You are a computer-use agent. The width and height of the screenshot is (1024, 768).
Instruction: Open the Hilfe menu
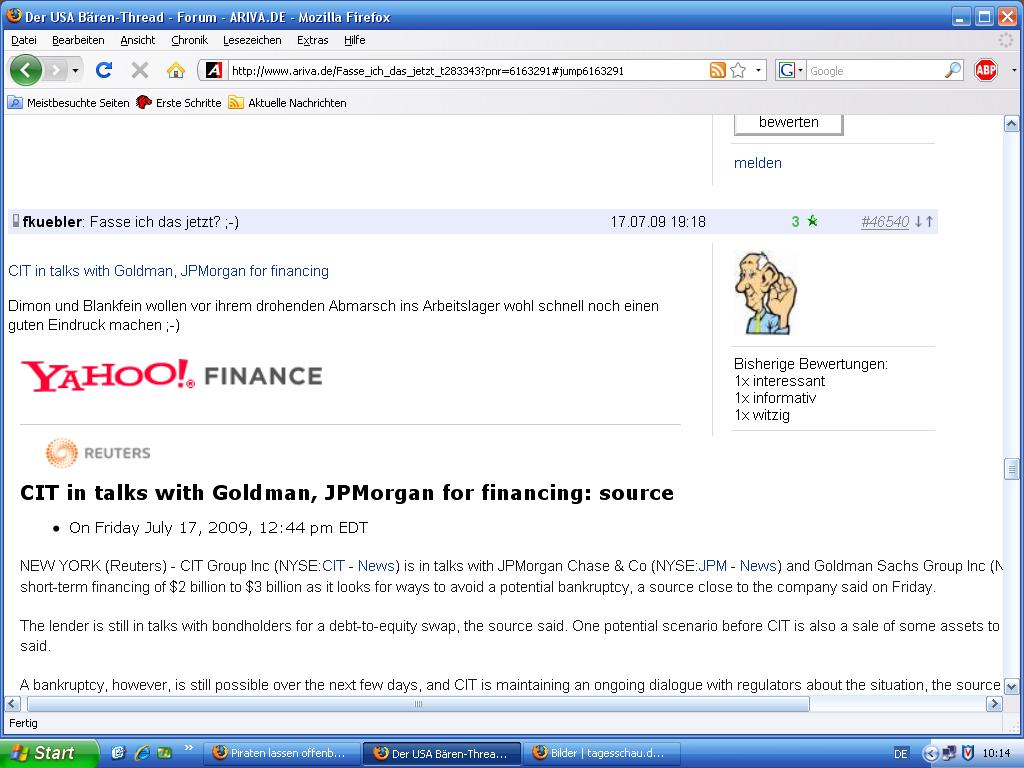tap(355, 40)
